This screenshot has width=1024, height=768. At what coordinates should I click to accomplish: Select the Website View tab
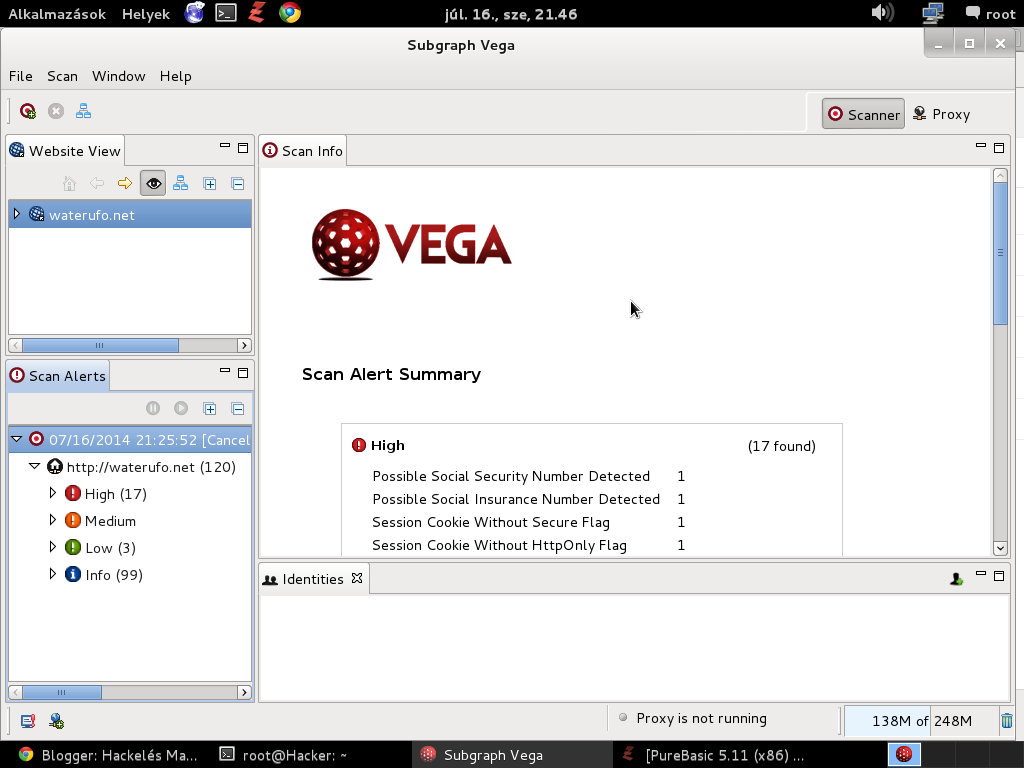65,151
